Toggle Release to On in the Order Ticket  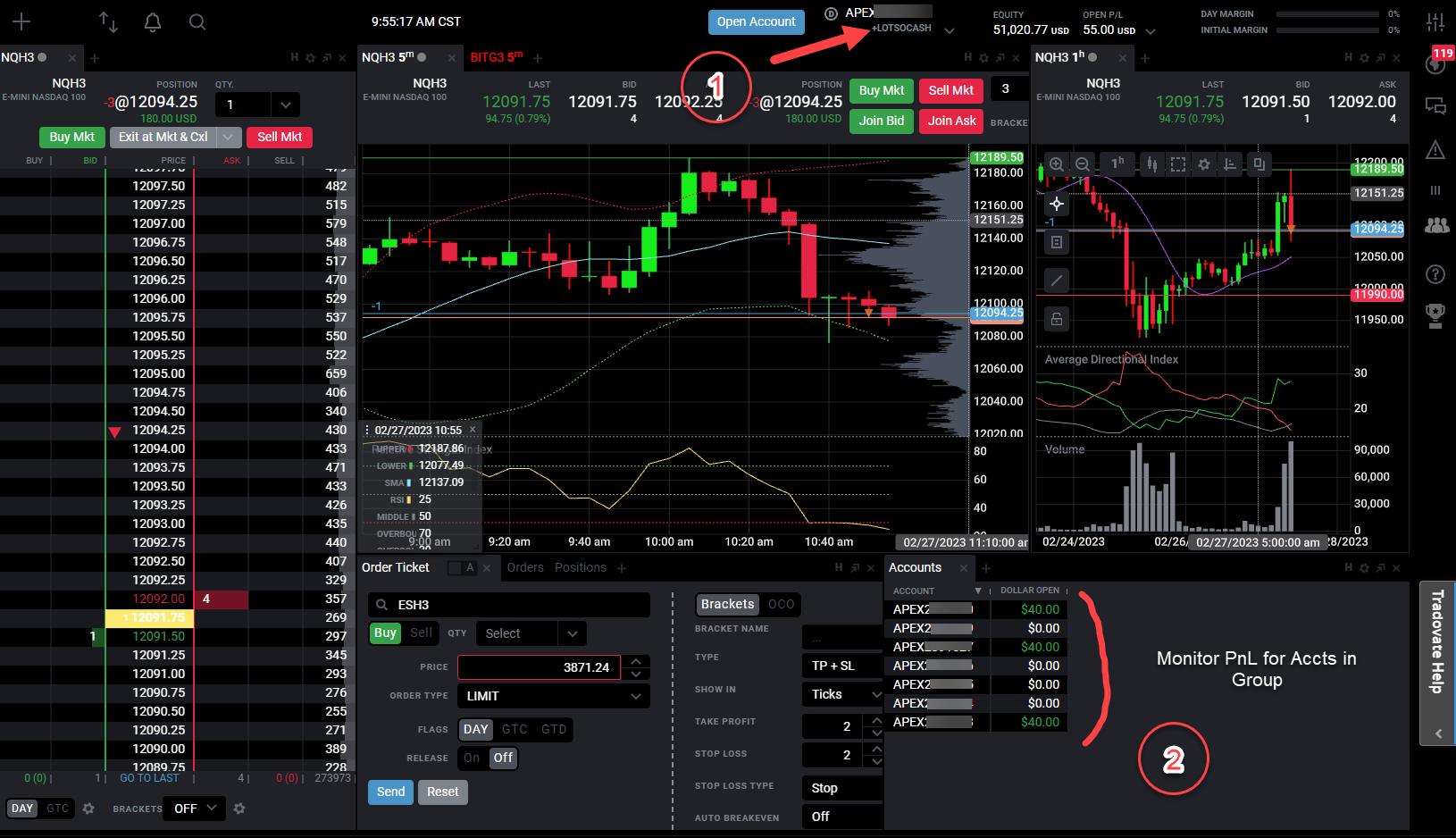[472, 758]
